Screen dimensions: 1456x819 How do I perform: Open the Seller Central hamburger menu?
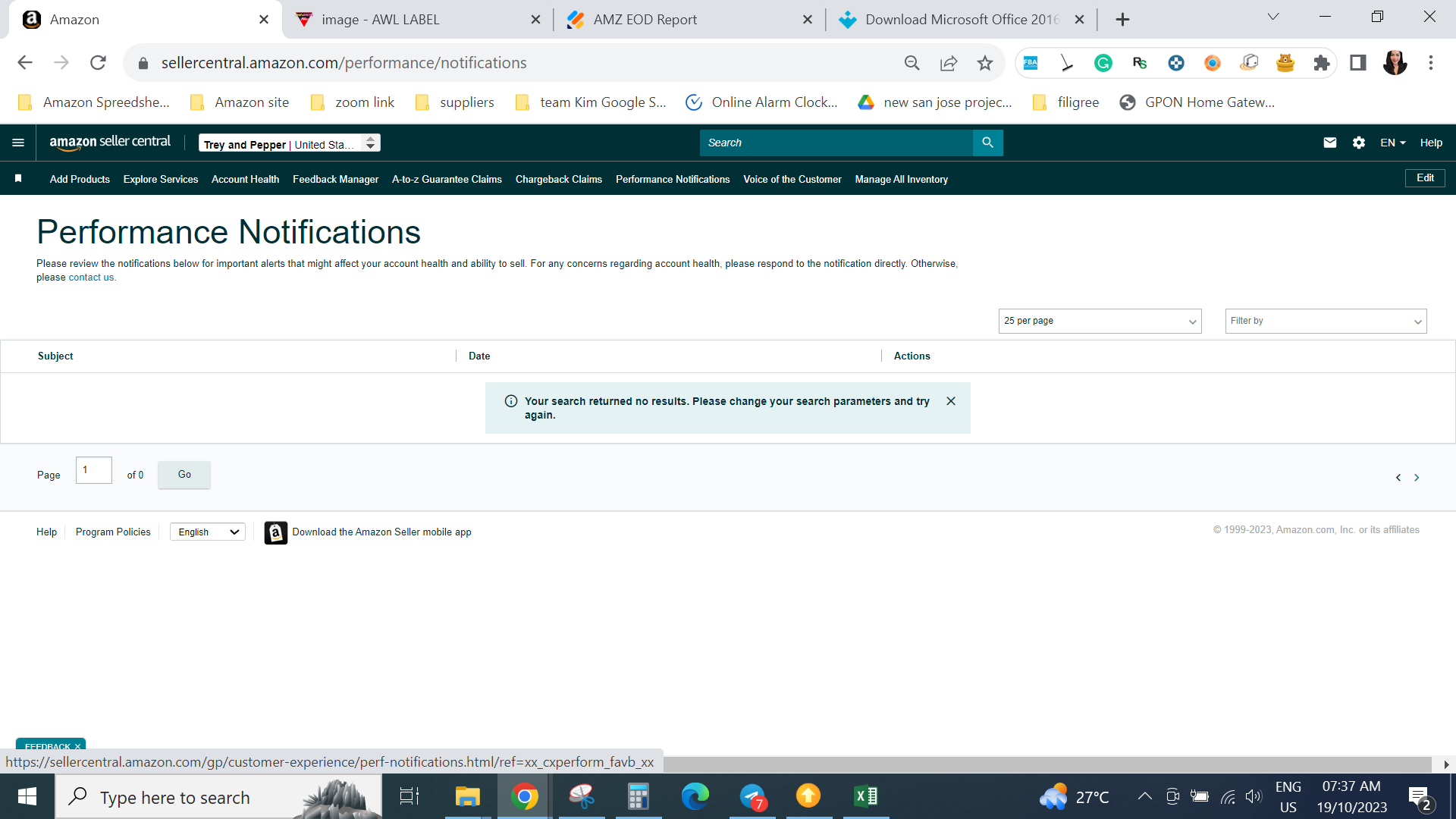[x=18, y=143]
